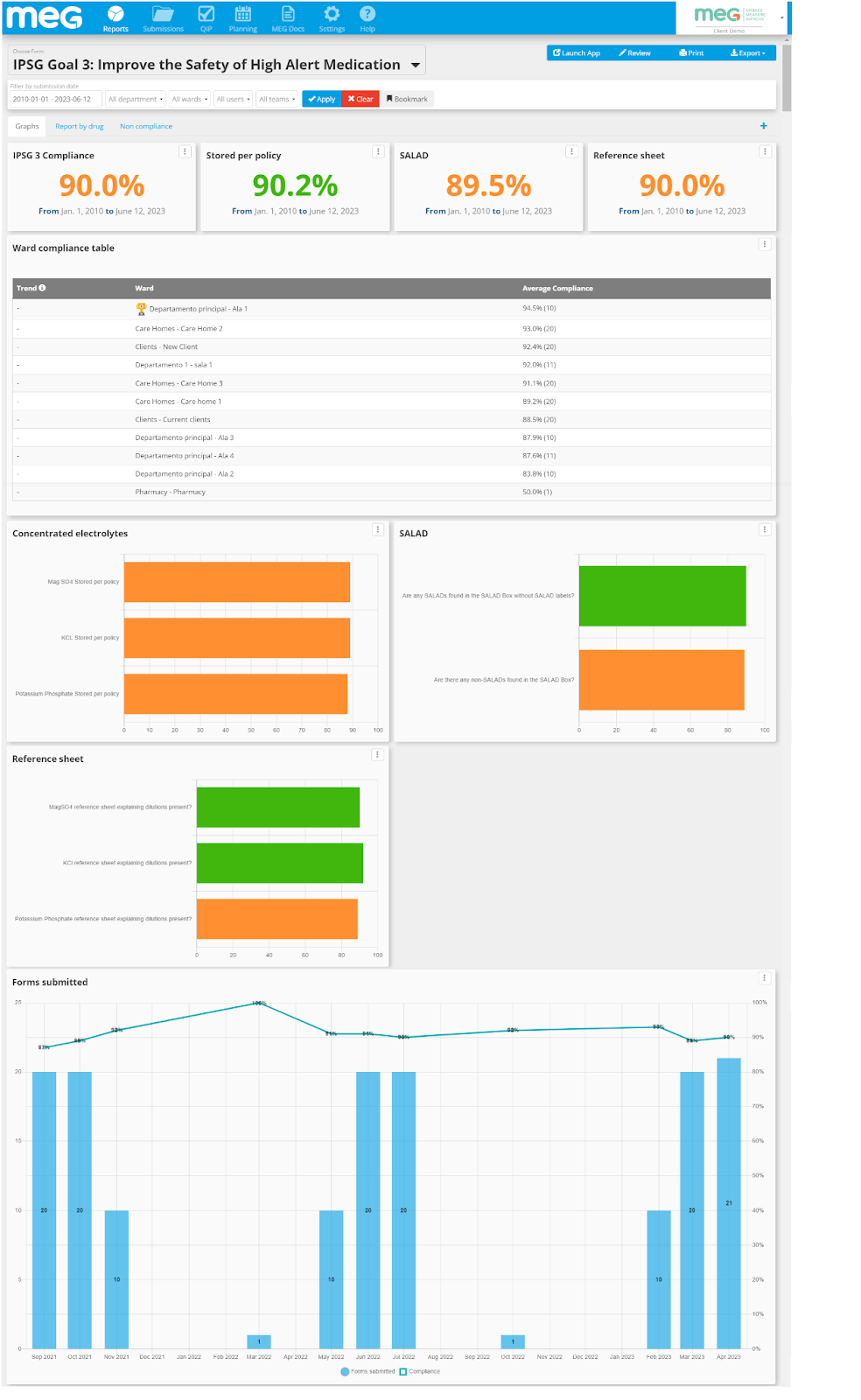Click the Mar 2022 bar labeled 1
Screen dimensions: 861x1400
(x=259, y=1341)
